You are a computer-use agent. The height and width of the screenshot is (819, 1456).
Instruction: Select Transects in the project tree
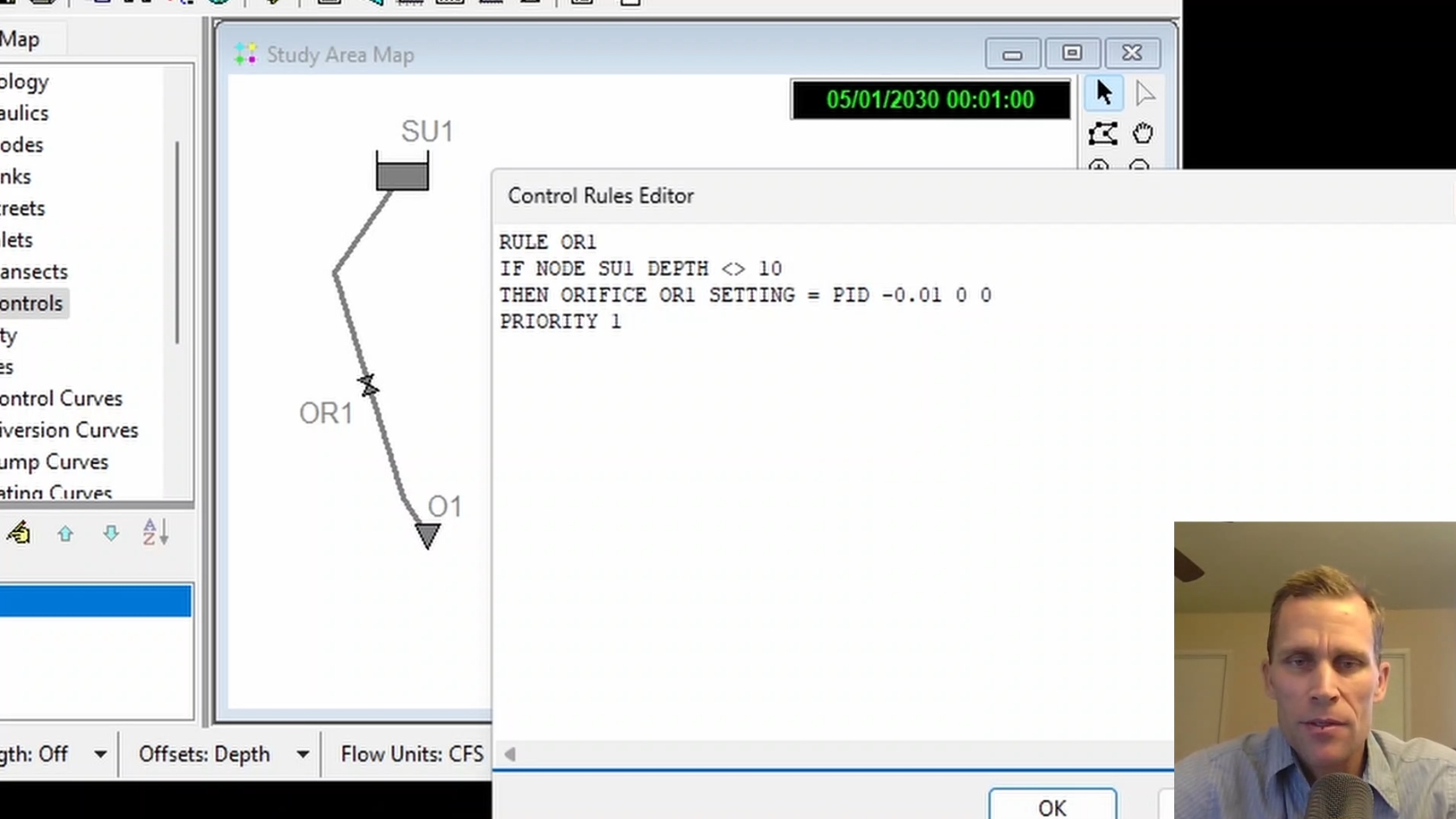tap(34, 272)
